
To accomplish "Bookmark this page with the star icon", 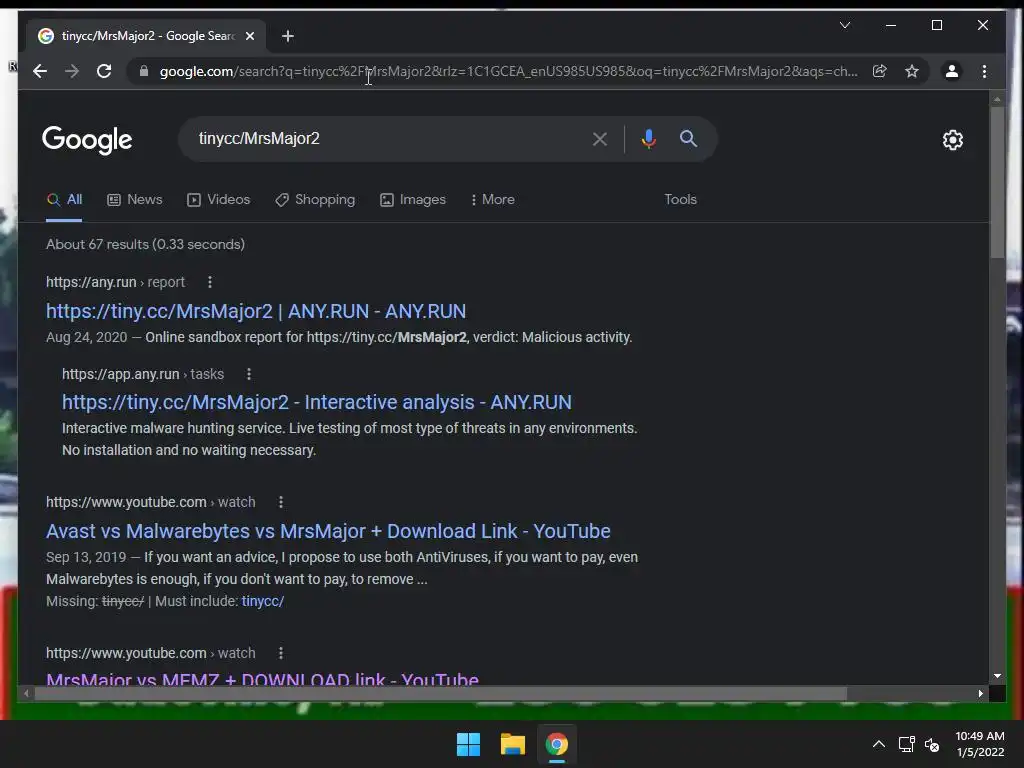I will (912, 71).
